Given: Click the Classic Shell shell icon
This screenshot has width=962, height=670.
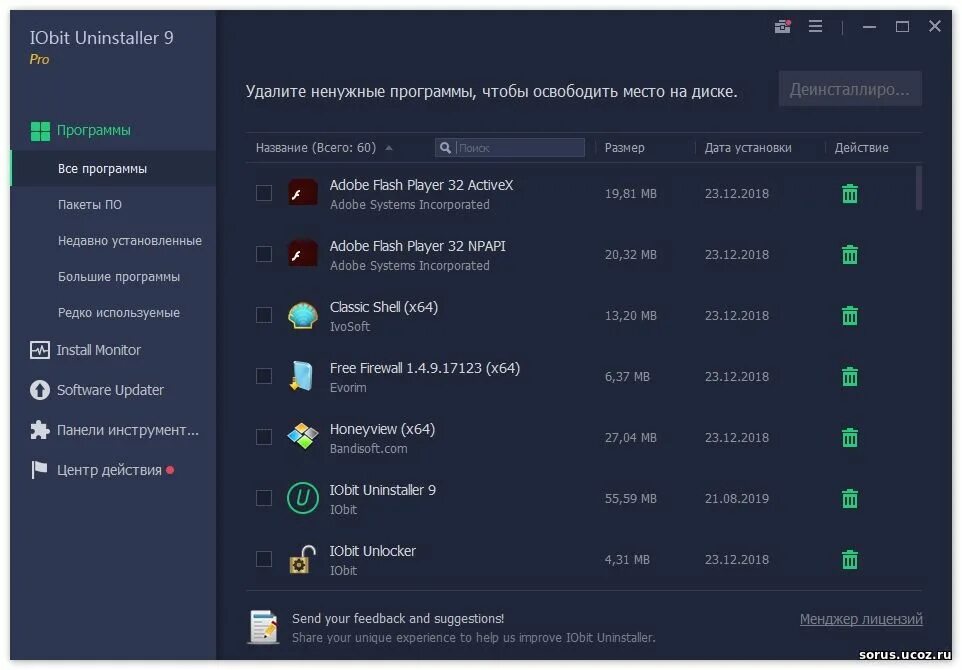Looking at the screenshot, I should click(x=303, y=315).
